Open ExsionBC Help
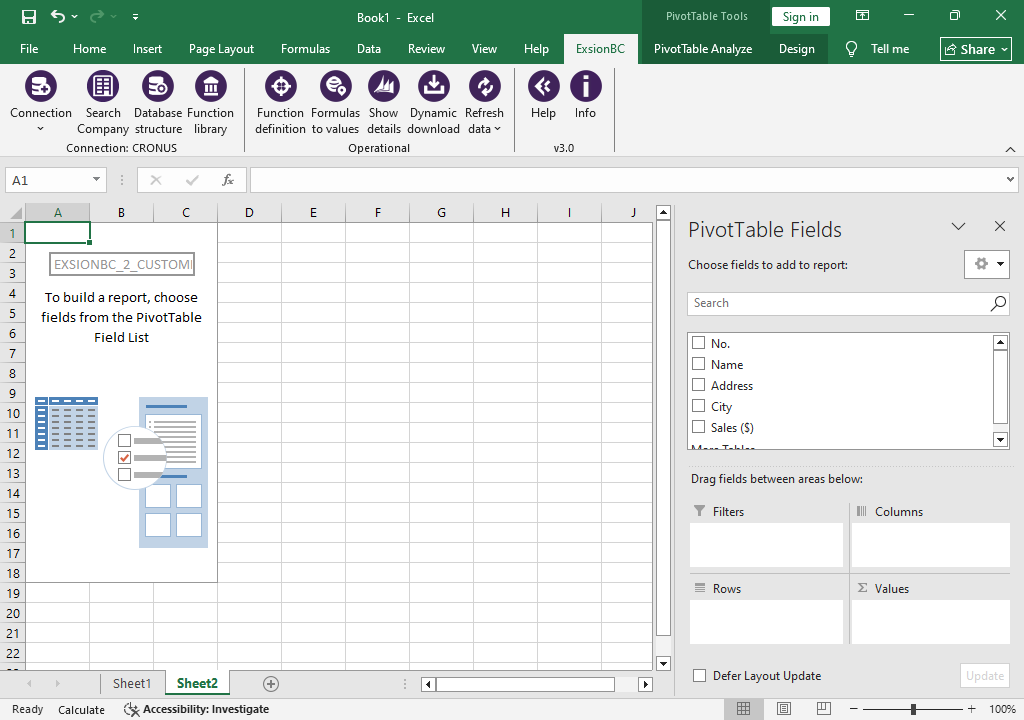1024x720 pixels. click(x=543, y=95)
